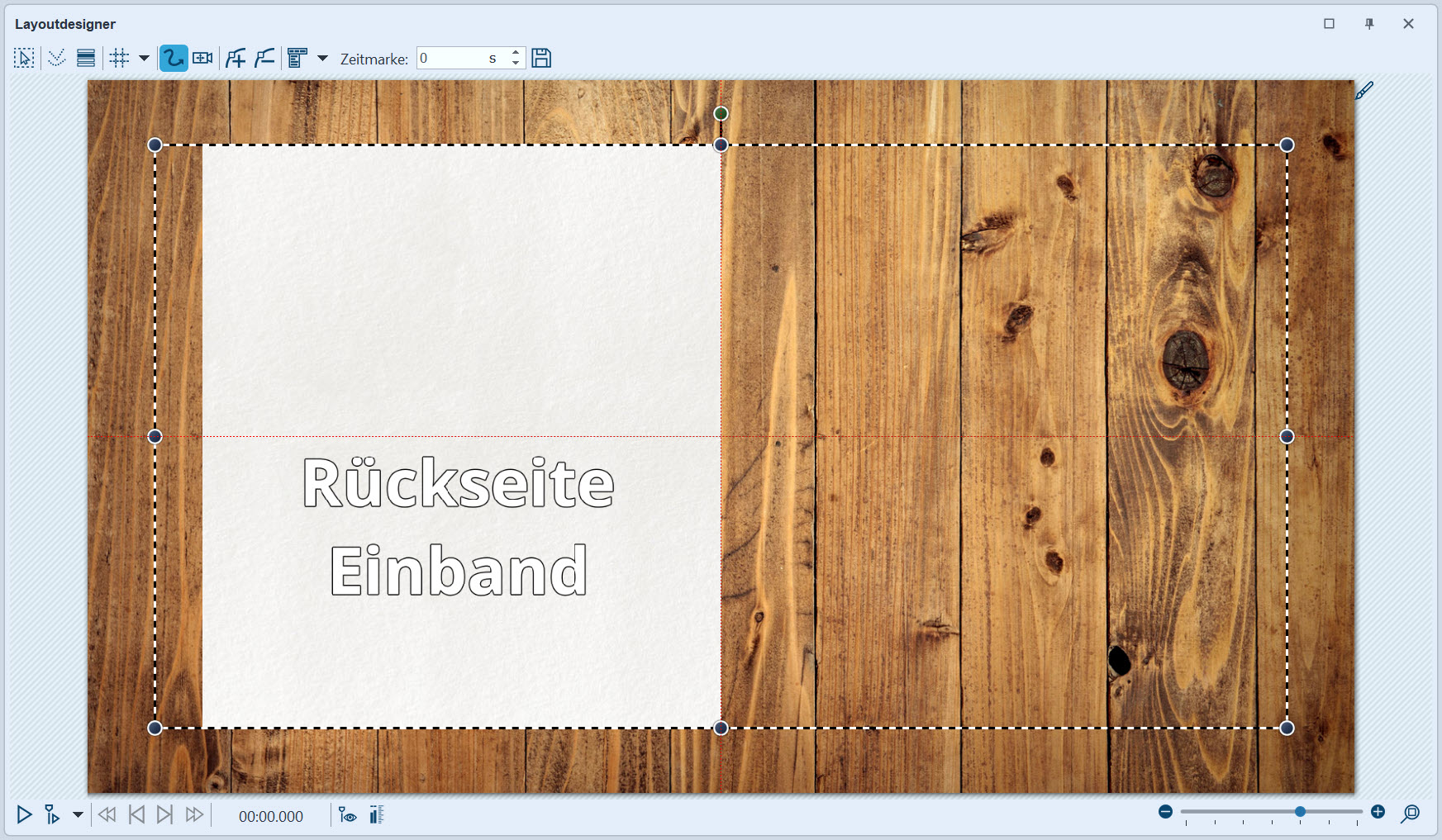Click the stacked horizontal bars icon
The image size is (1442, 840).
(x=86, y=58)
